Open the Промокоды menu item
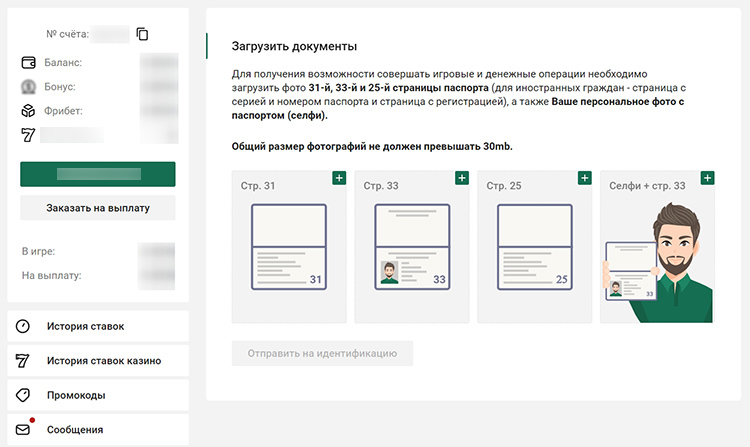 [98, 395]
